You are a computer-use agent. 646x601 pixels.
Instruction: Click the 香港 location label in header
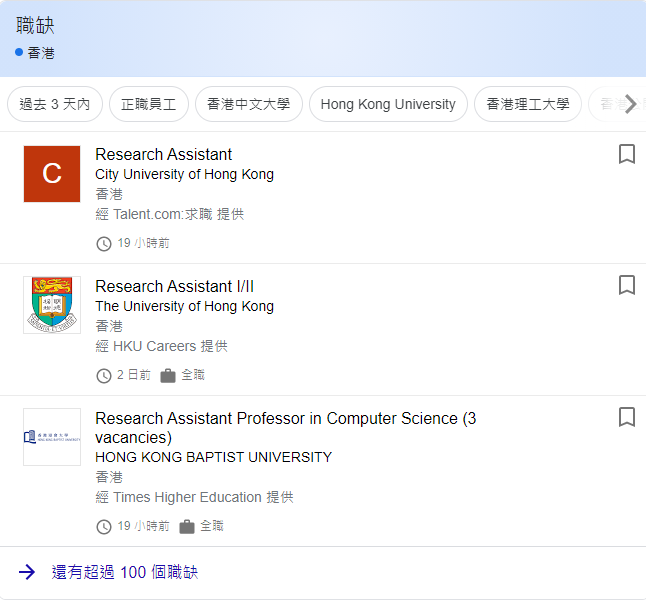[x=41, y=53]
